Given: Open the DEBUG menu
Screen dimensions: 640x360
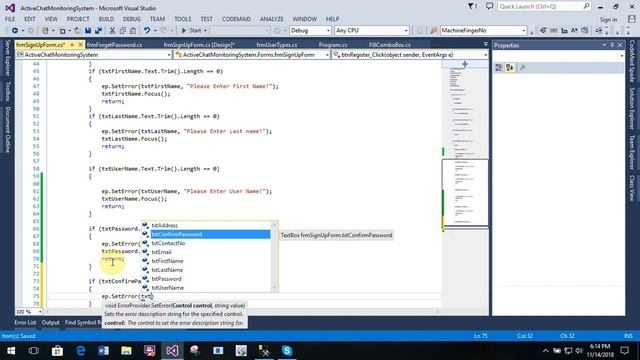Looking at the screenshot, I should pos(131,19).
